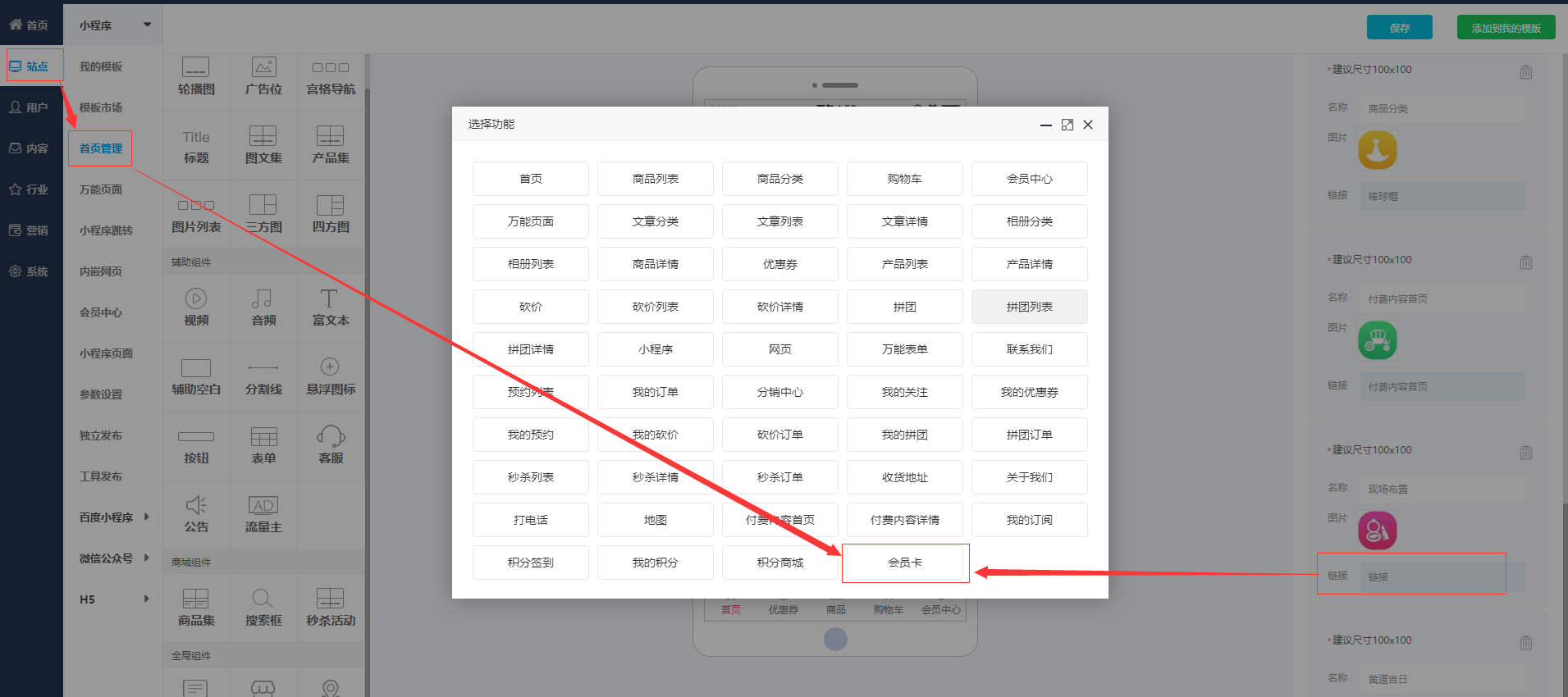Pick 我的订阅 in the function dialog
The height and width of the screenshot is (697, 1568).
point(1030,520)
